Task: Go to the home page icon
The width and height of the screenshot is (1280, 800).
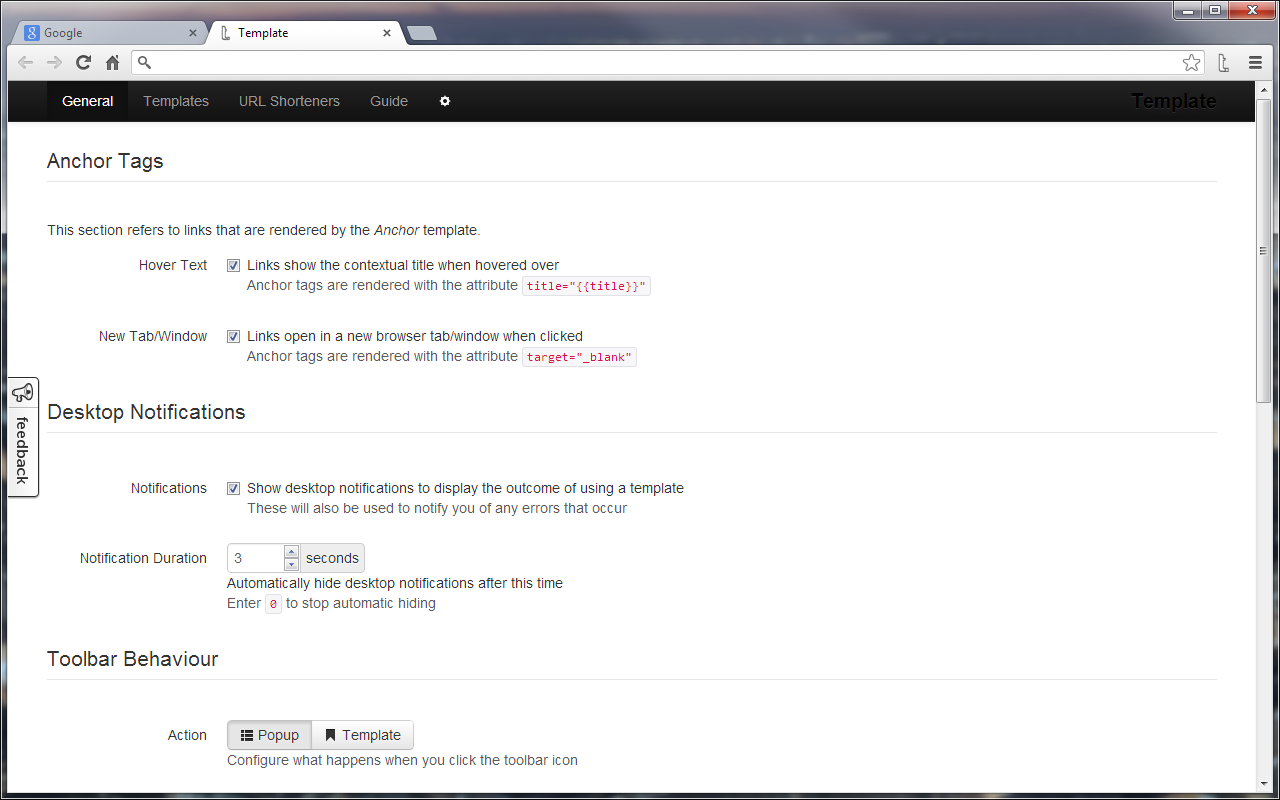Action: point(112,62)
